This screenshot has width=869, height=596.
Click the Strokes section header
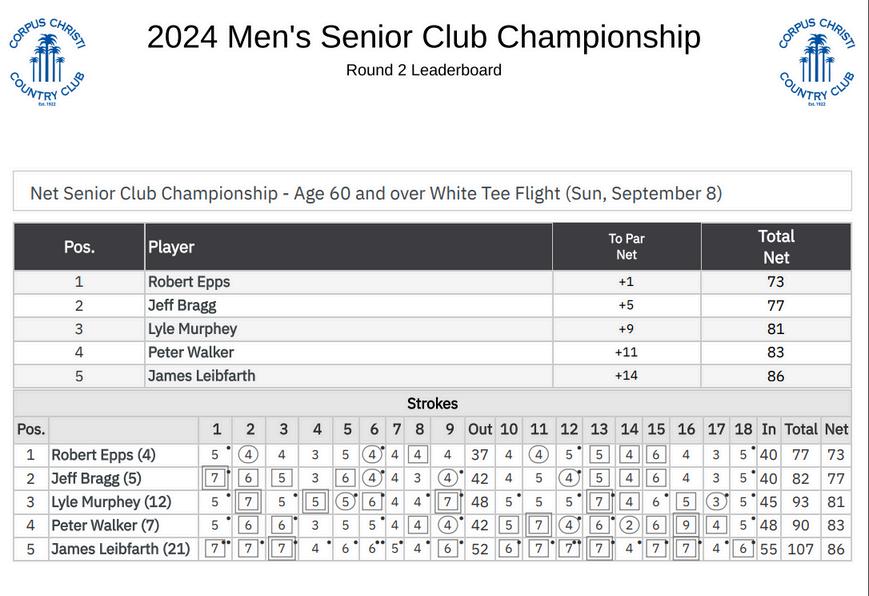432,404
